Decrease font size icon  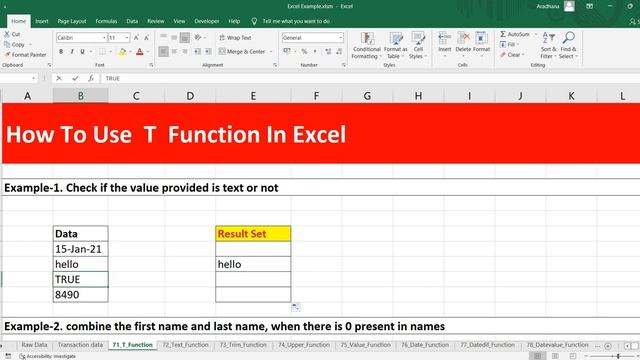click(147, 38)
